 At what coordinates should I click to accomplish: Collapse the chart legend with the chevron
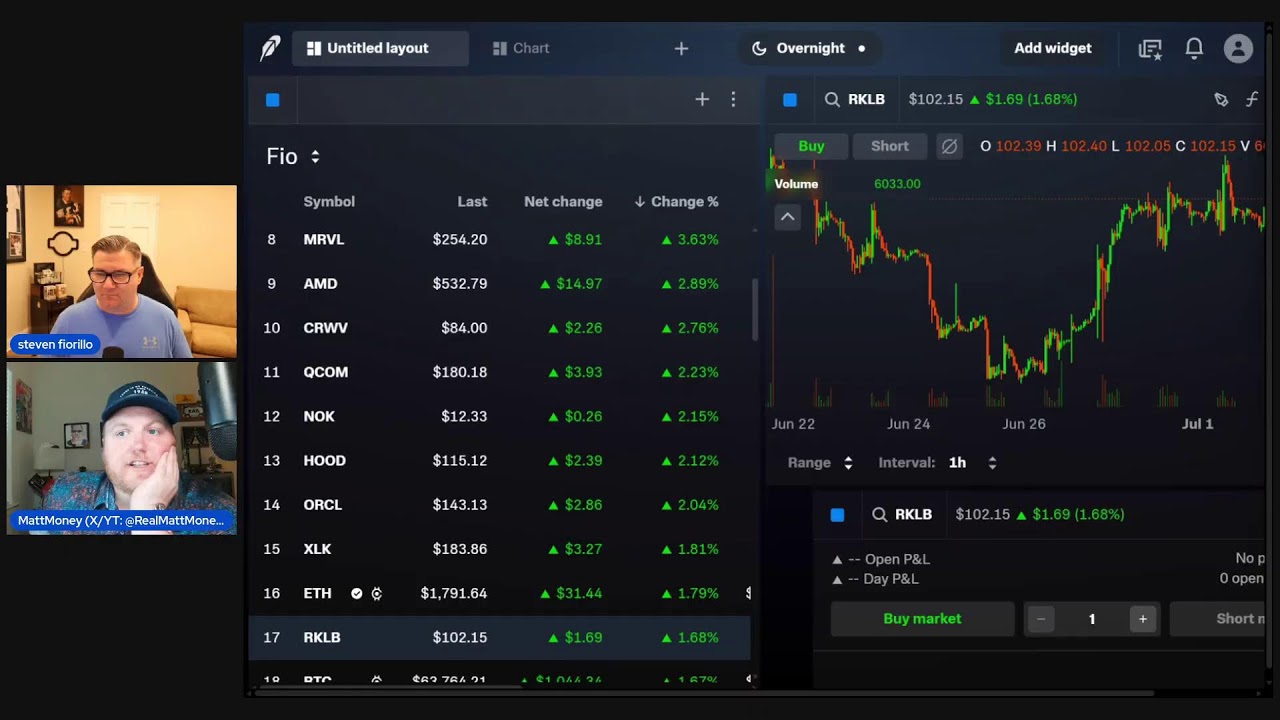pos(787,216)
